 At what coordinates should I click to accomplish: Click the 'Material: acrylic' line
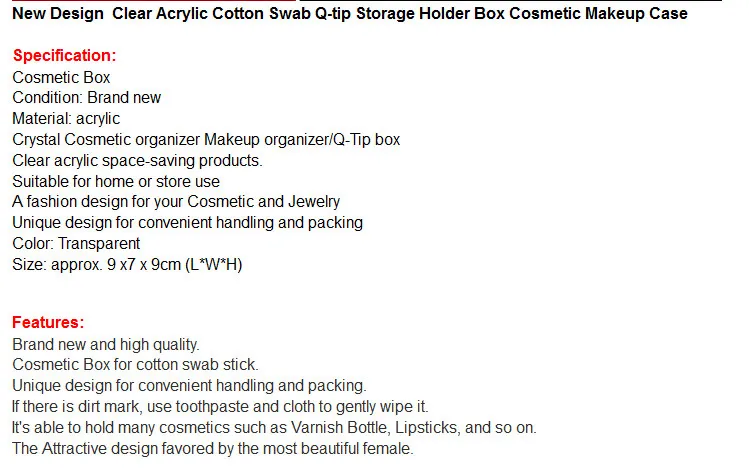point(66,118)
